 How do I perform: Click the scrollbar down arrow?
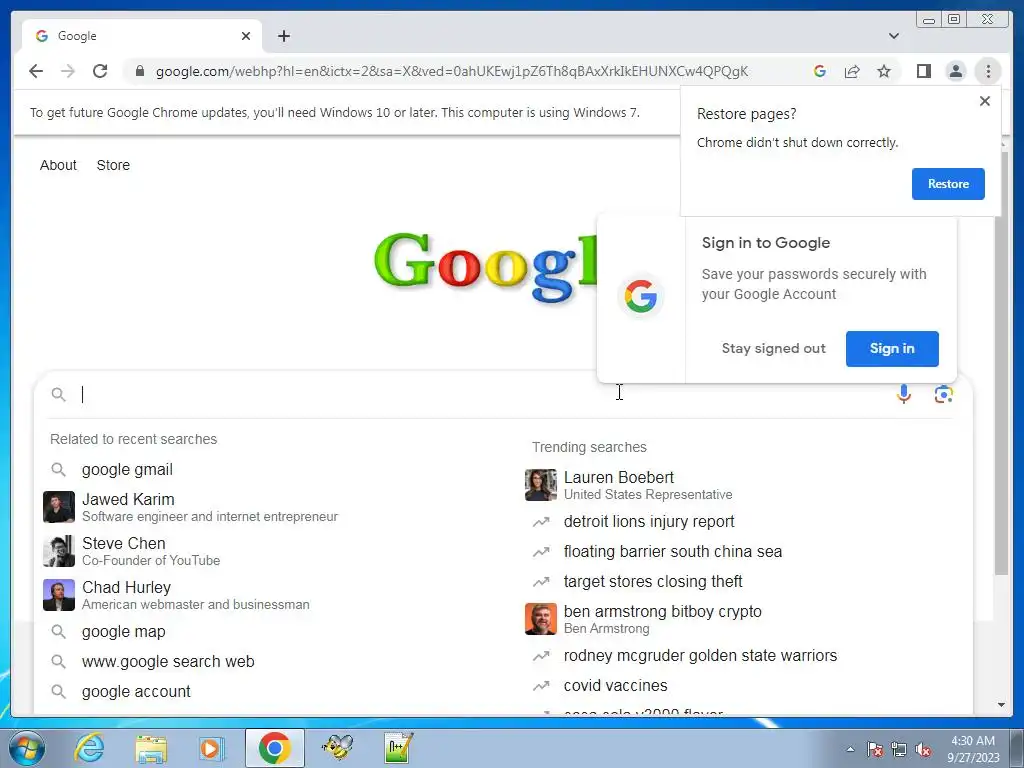pyautogui.click(x=1001, y=705)
